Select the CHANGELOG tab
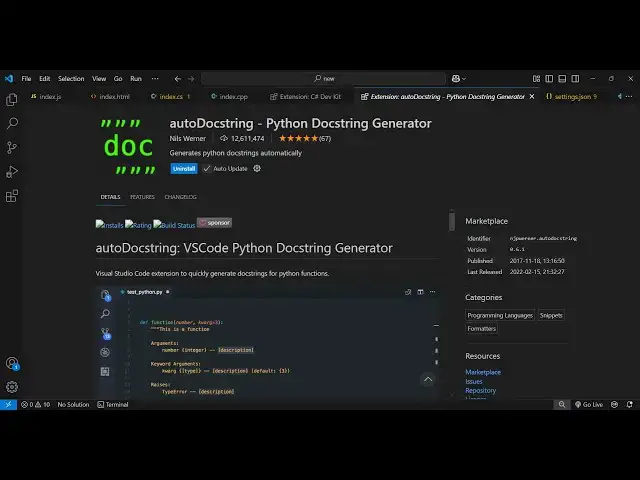The height and width of the screenshot is (480, 640). pyautogui.click(x=180, y=197)
